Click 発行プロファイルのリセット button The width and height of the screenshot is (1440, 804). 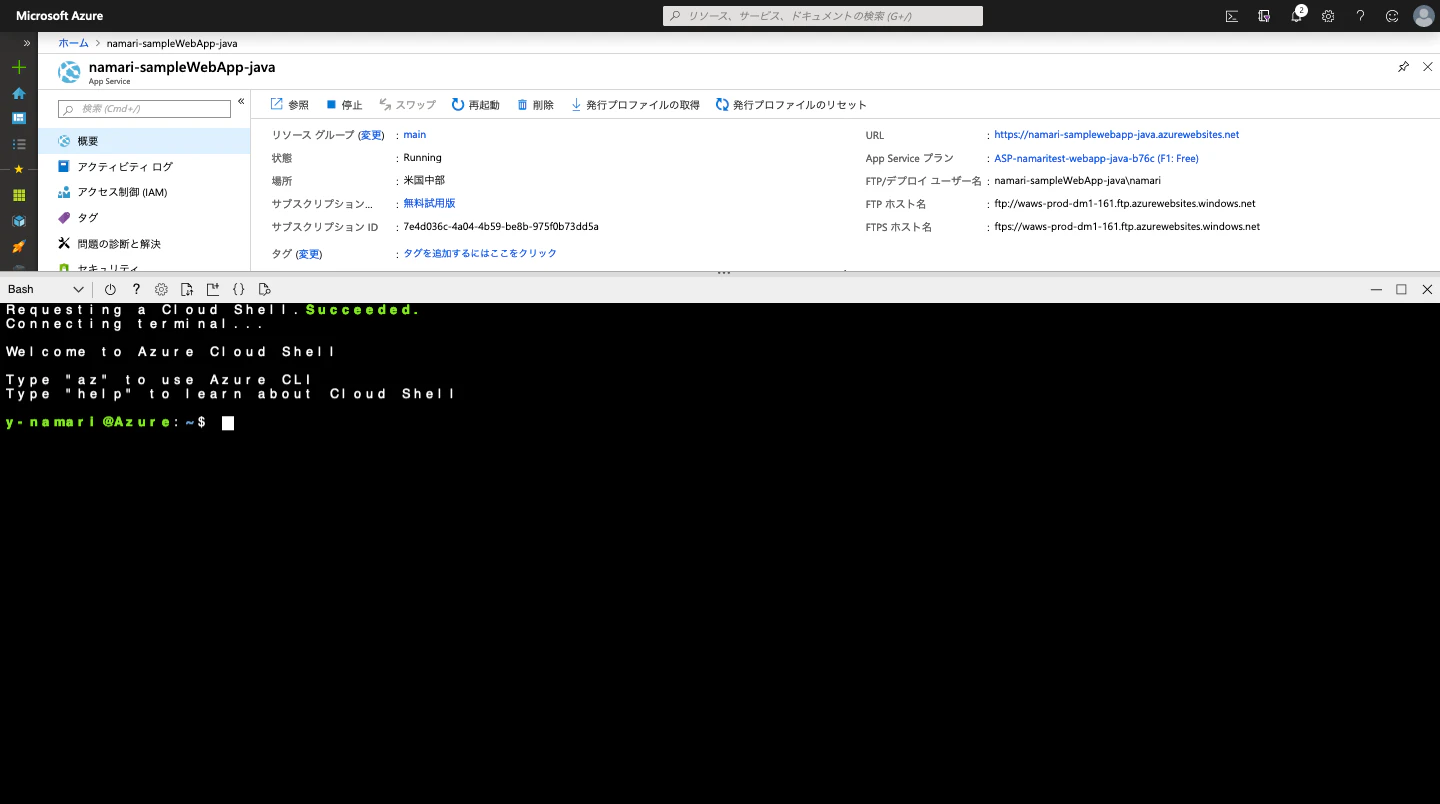tap(791, 105)
